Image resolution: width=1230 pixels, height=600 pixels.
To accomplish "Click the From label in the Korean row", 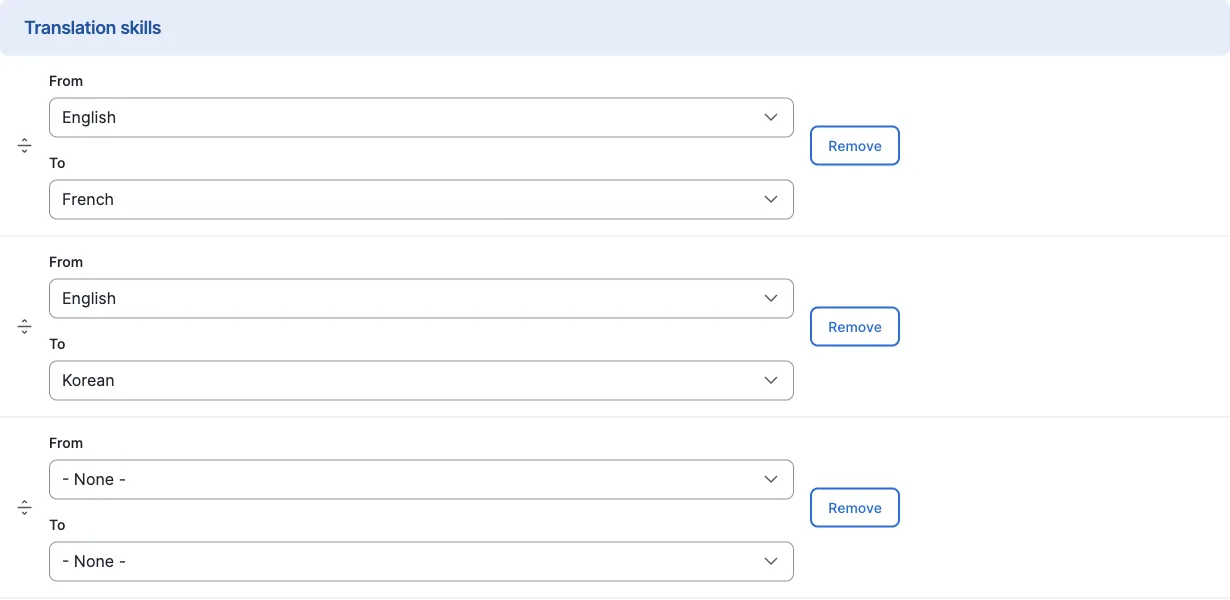I will click(66, 262).
